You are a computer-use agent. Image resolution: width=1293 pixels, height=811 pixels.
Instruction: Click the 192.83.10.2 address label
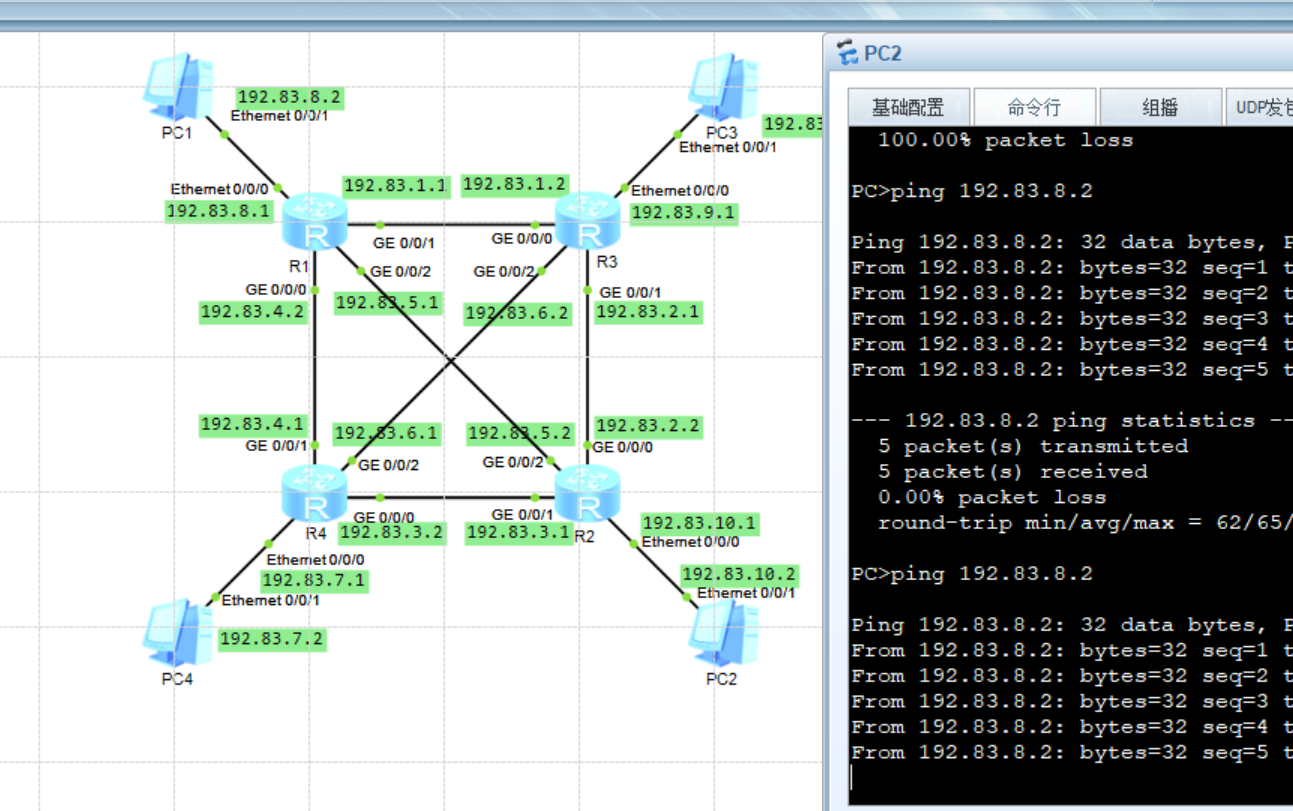pos(740,575)
